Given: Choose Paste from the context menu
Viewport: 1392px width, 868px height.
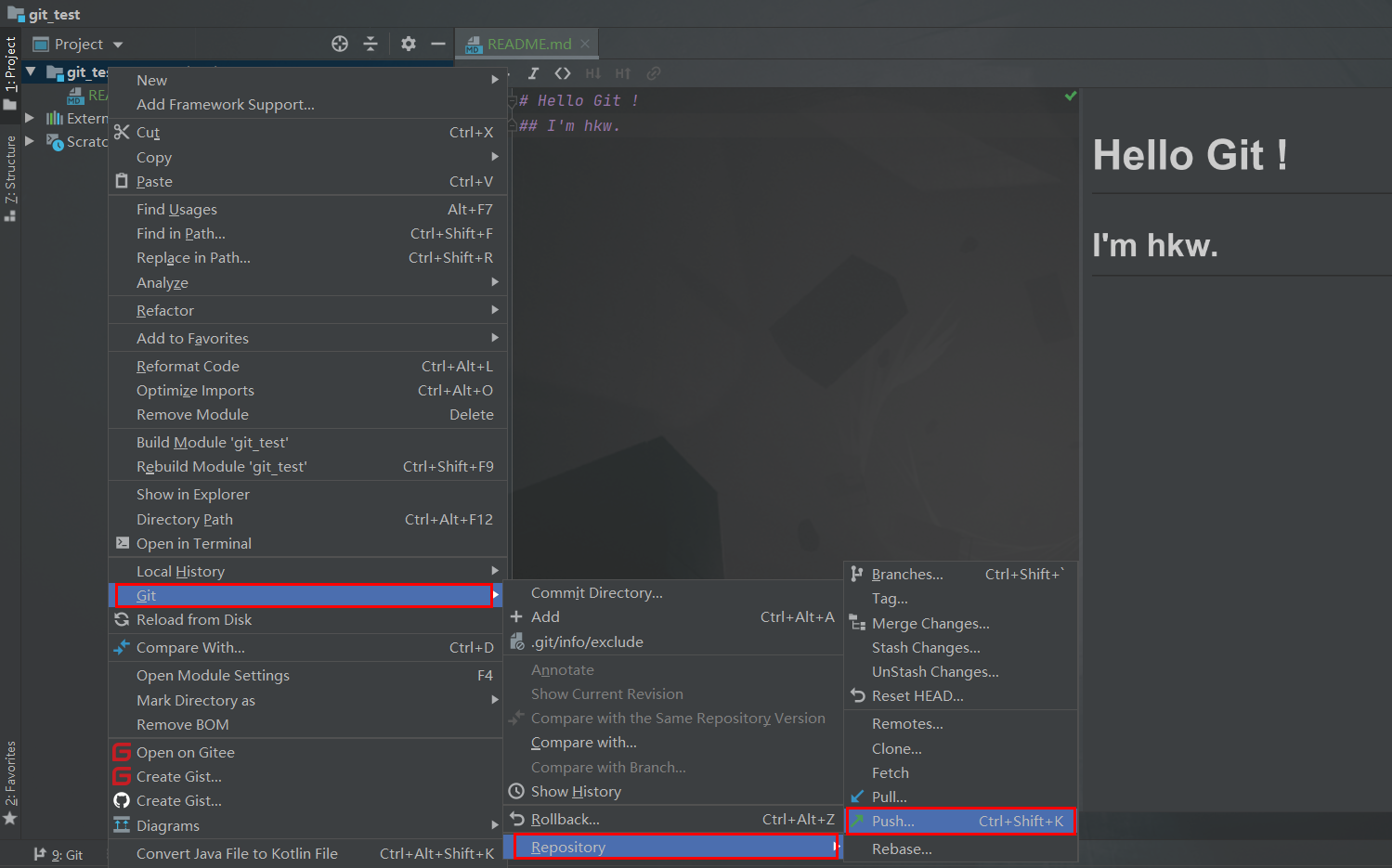Looking at the screenshot, I should click(307, 181).
